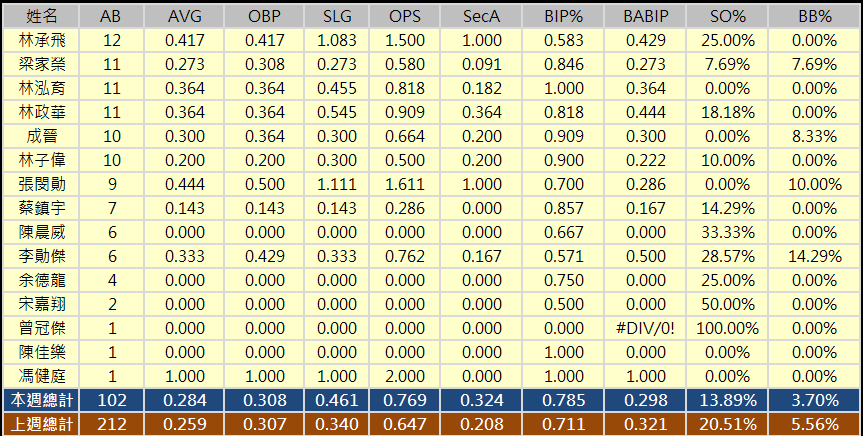Click last week's SO% 20.51%

(x=728, y=424)
